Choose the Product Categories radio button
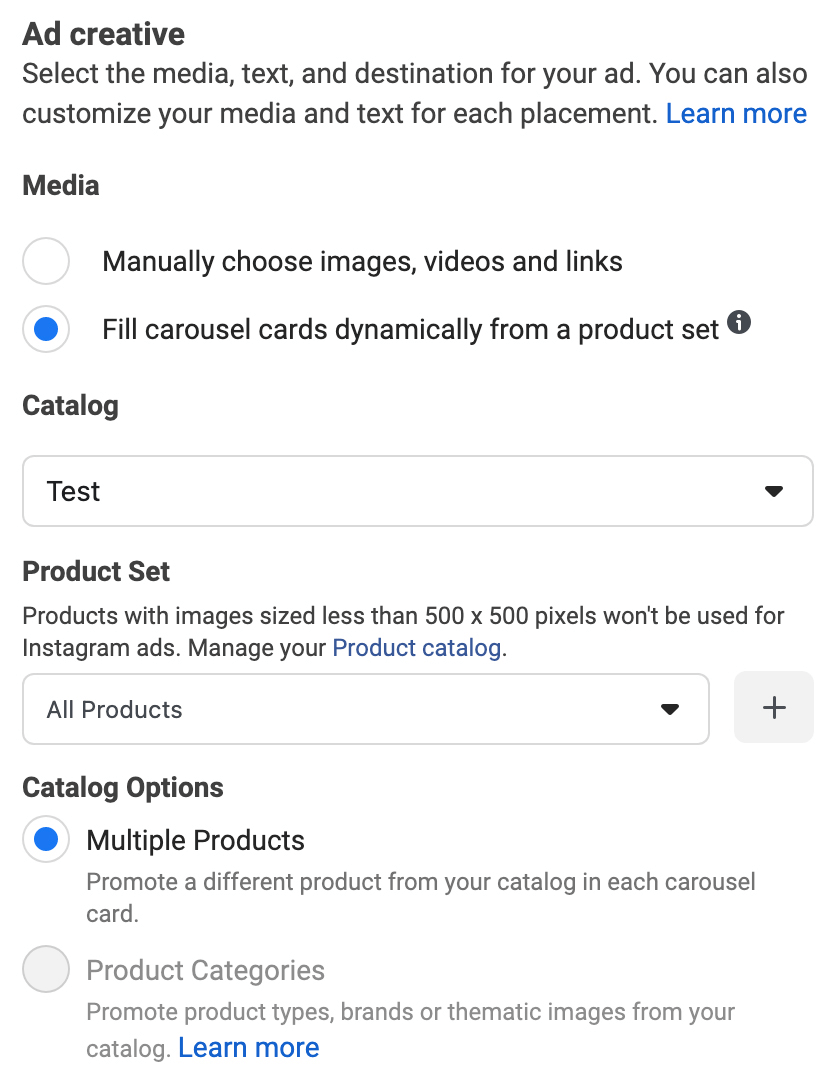Image resolution: width=833 pixels, height=1086 pixels. [46, 970]
